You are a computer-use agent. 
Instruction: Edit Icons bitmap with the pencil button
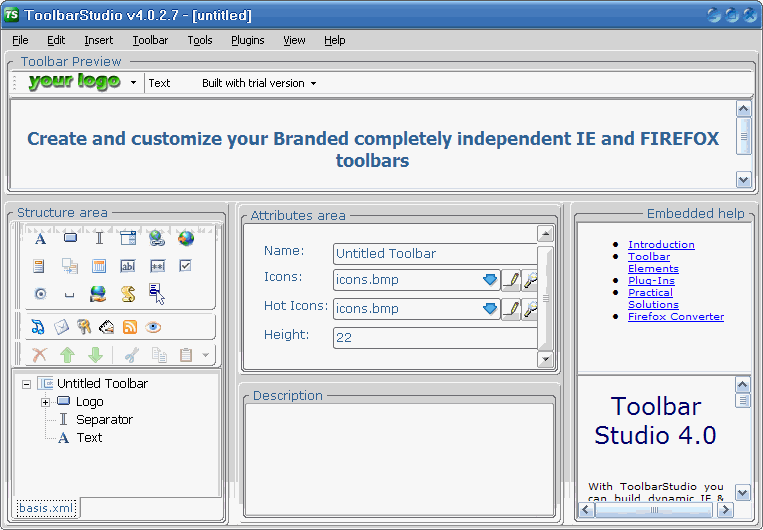click(511, 280)
